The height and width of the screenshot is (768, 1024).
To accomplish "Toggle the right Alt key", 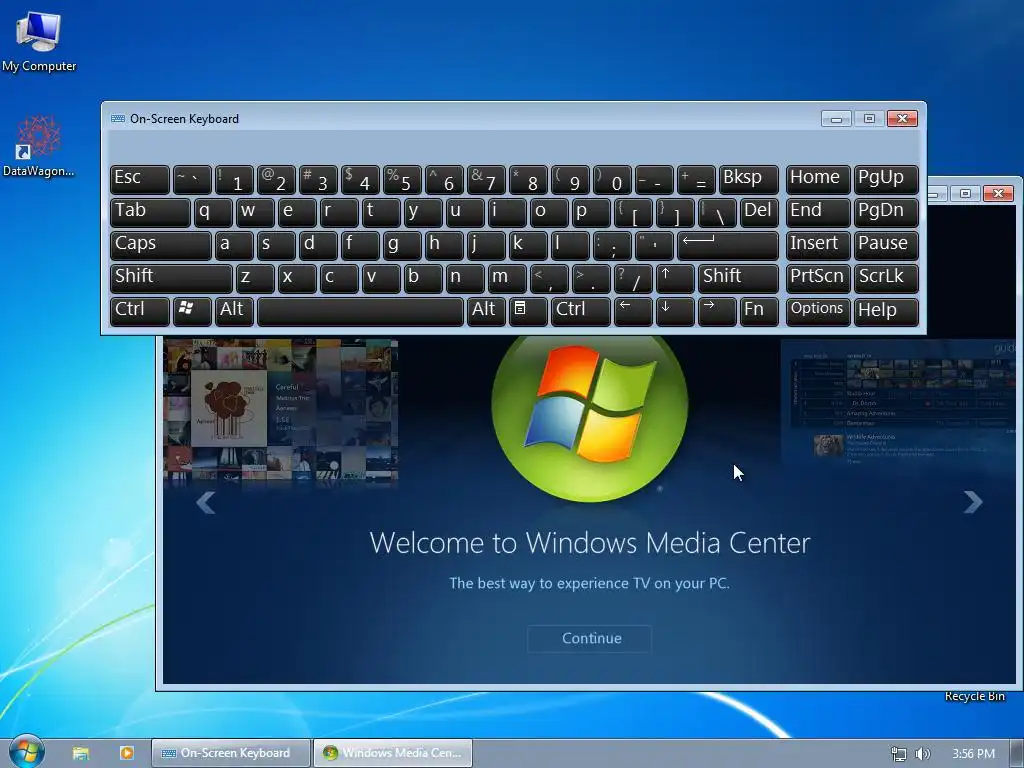I will tap(486, 311).
